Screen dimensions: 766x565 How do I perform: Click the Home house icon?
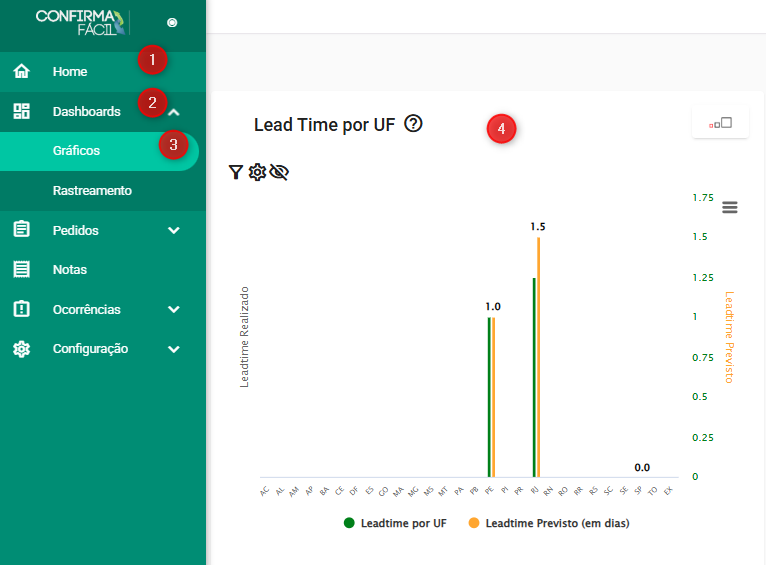coord(21,72)
